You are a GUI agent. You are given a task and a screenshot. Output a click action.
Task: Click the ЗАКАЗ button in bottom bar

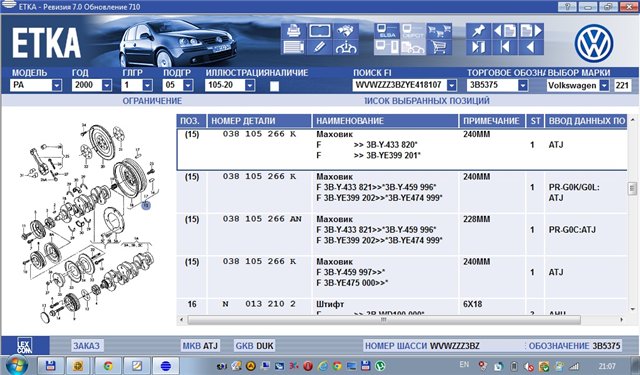point(86,346)
